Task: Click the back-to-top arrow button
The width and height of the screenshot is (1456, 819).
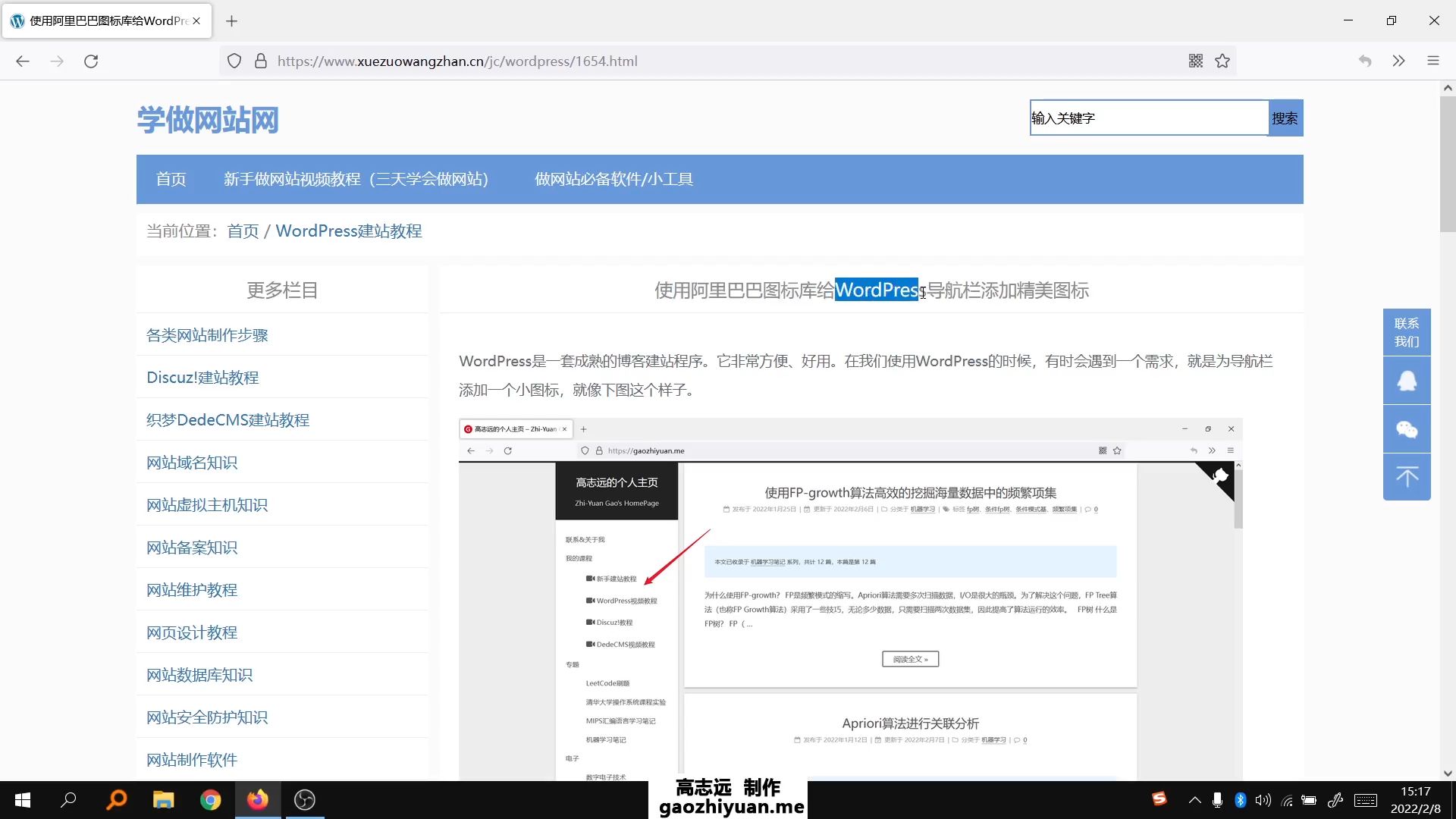Action: (1407, 477)
